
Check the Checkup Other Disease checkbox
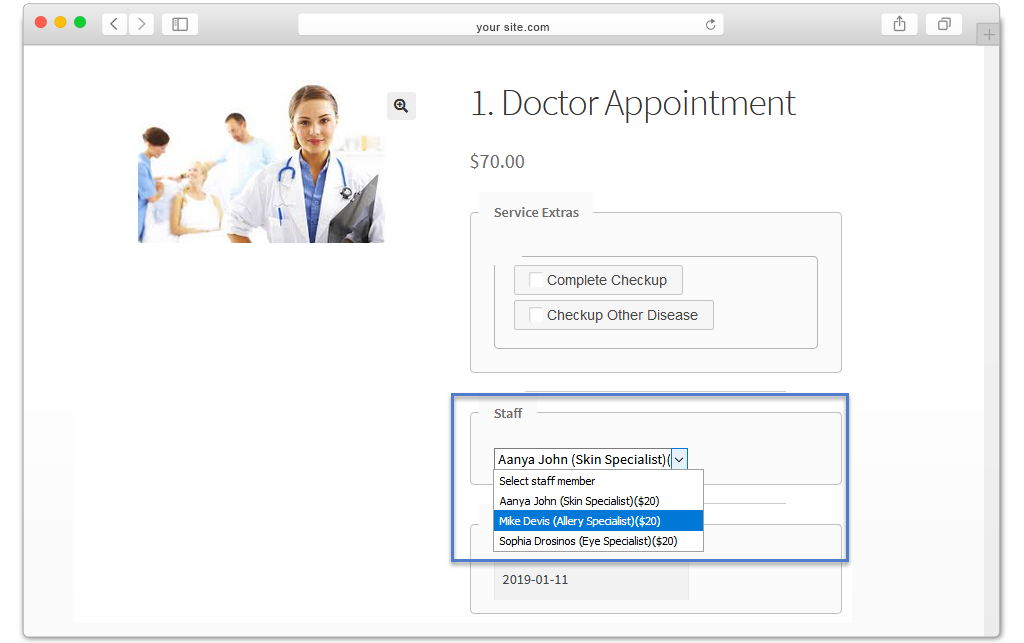coord(536,315)
